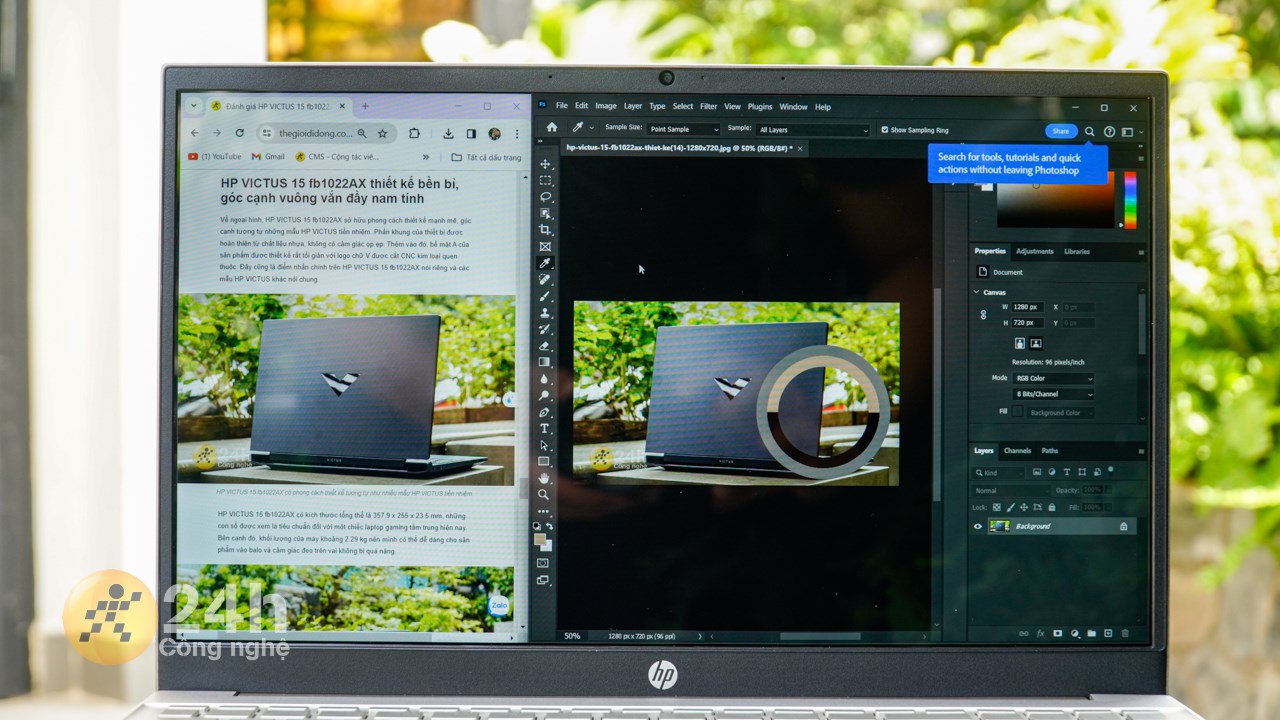
Task: Click the blue Share button
Action: (x=1061, y=131)
